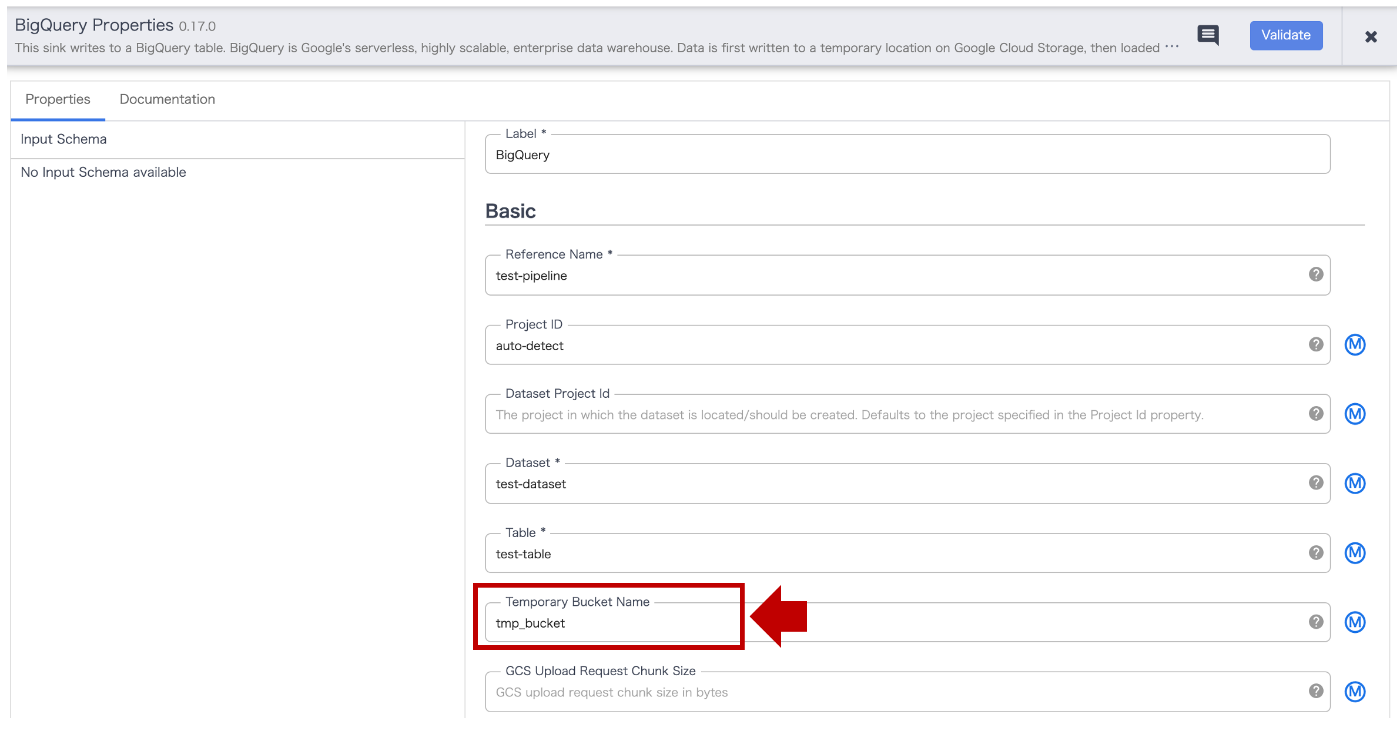Click the Label input field

[x=907, y=155]
